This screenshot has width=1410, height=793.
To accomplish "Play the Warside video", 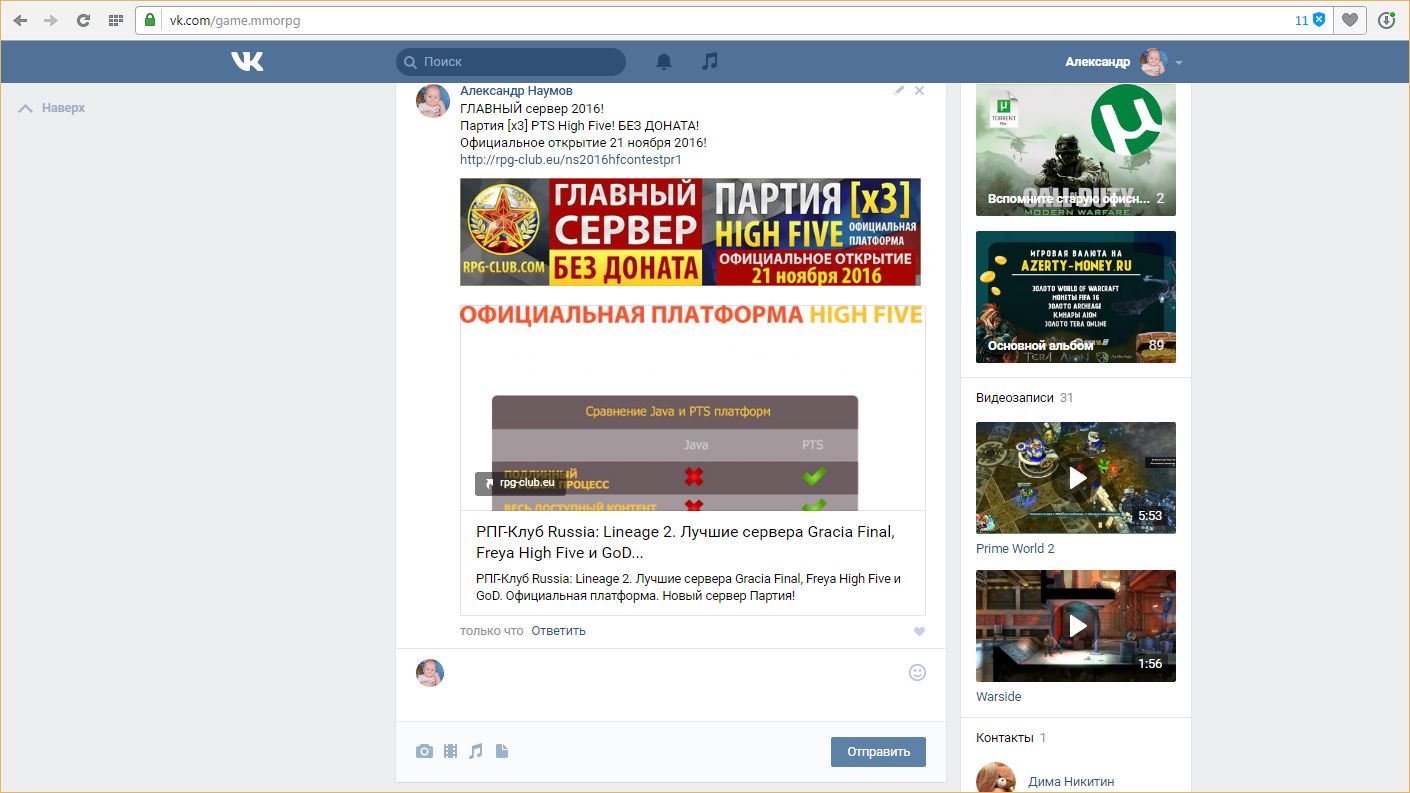I will (x=1076, y=626).
